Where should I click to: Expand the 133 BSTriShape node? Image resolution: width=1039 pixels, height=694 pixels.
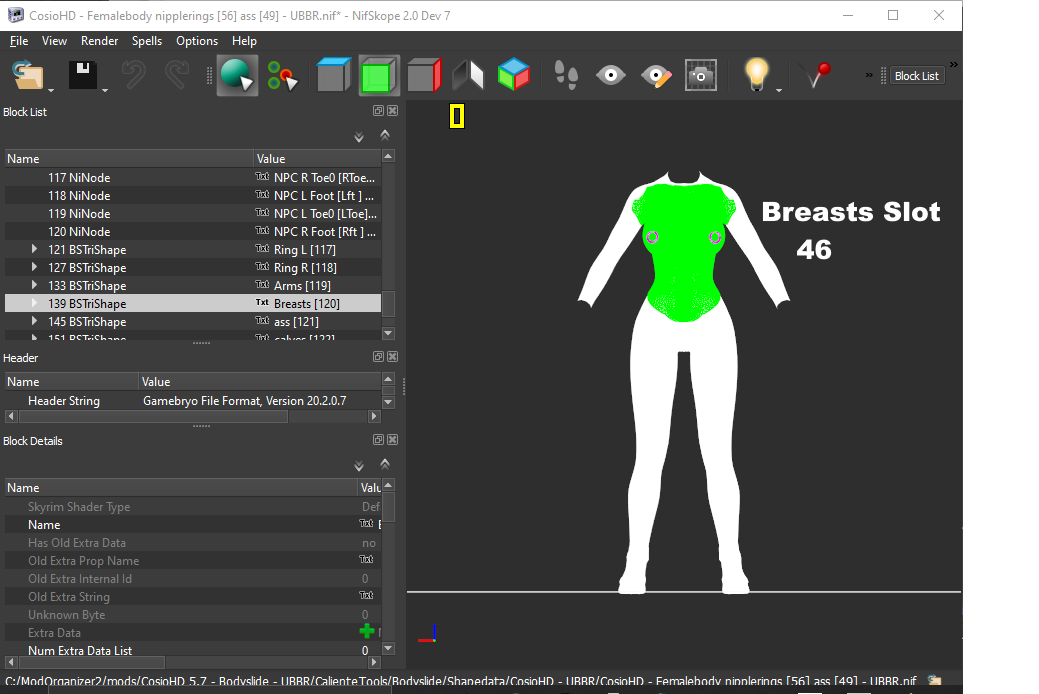(x=34, y=285)
